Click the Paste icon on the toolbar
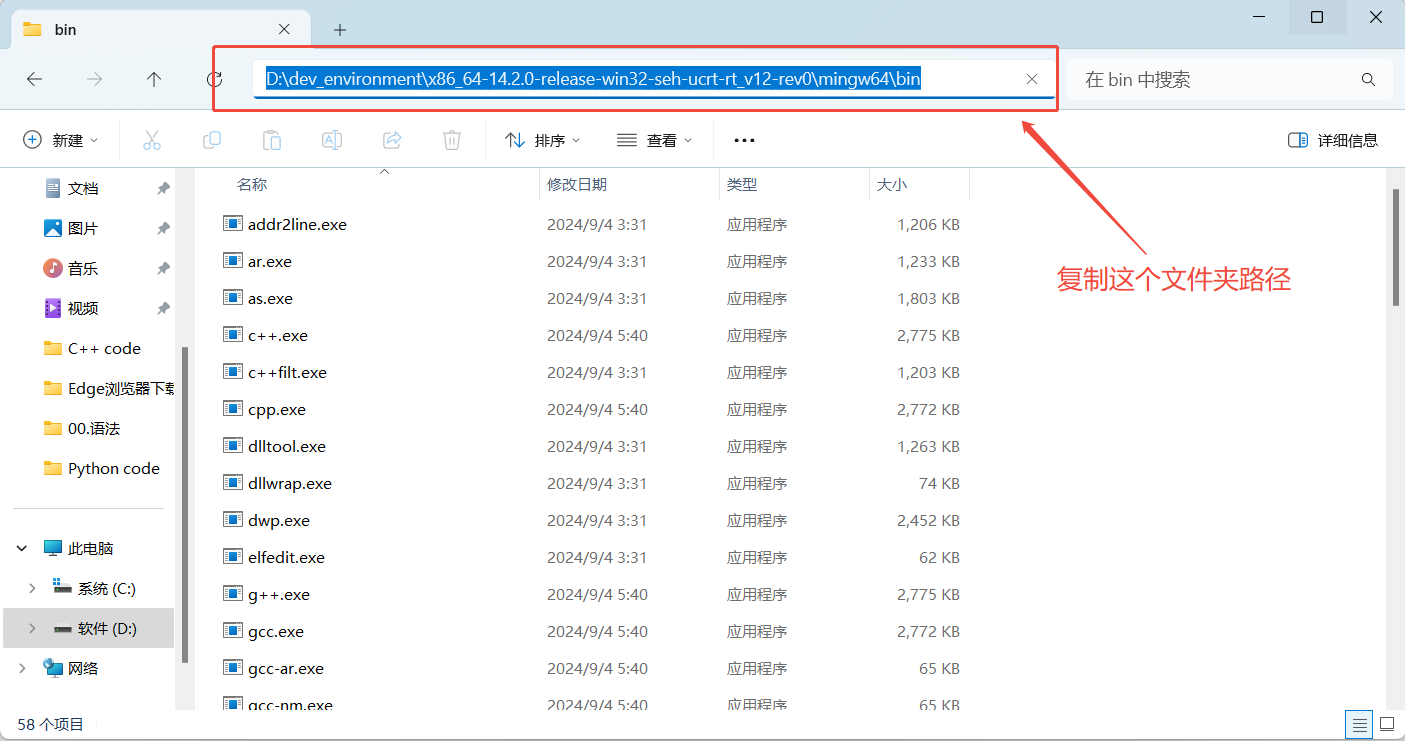Viewport: 1405px width, 741px height. click(x=271, y=140)
